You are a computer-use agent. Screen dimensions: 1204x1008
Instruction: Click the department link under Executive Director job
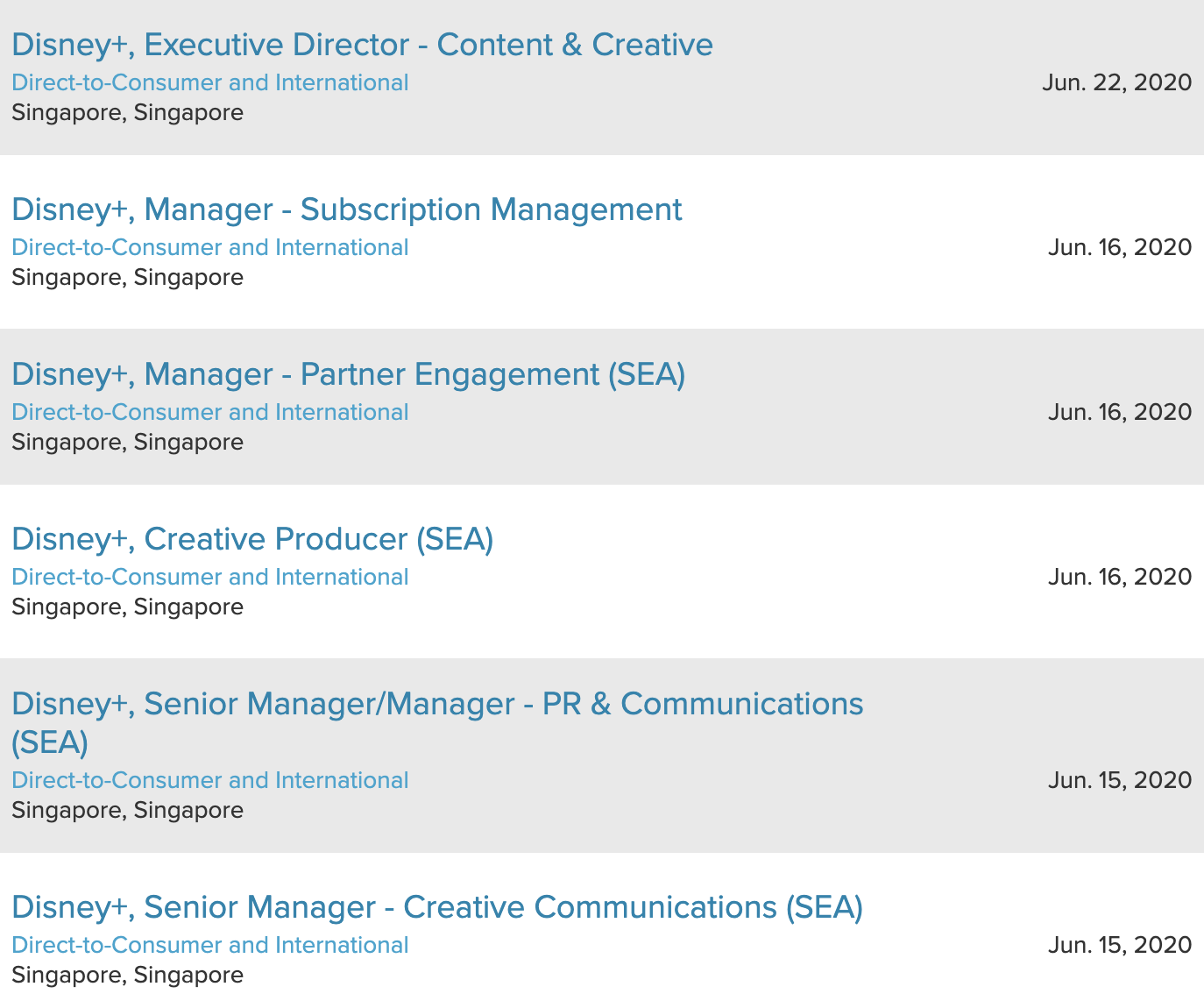tap(209, 83)
